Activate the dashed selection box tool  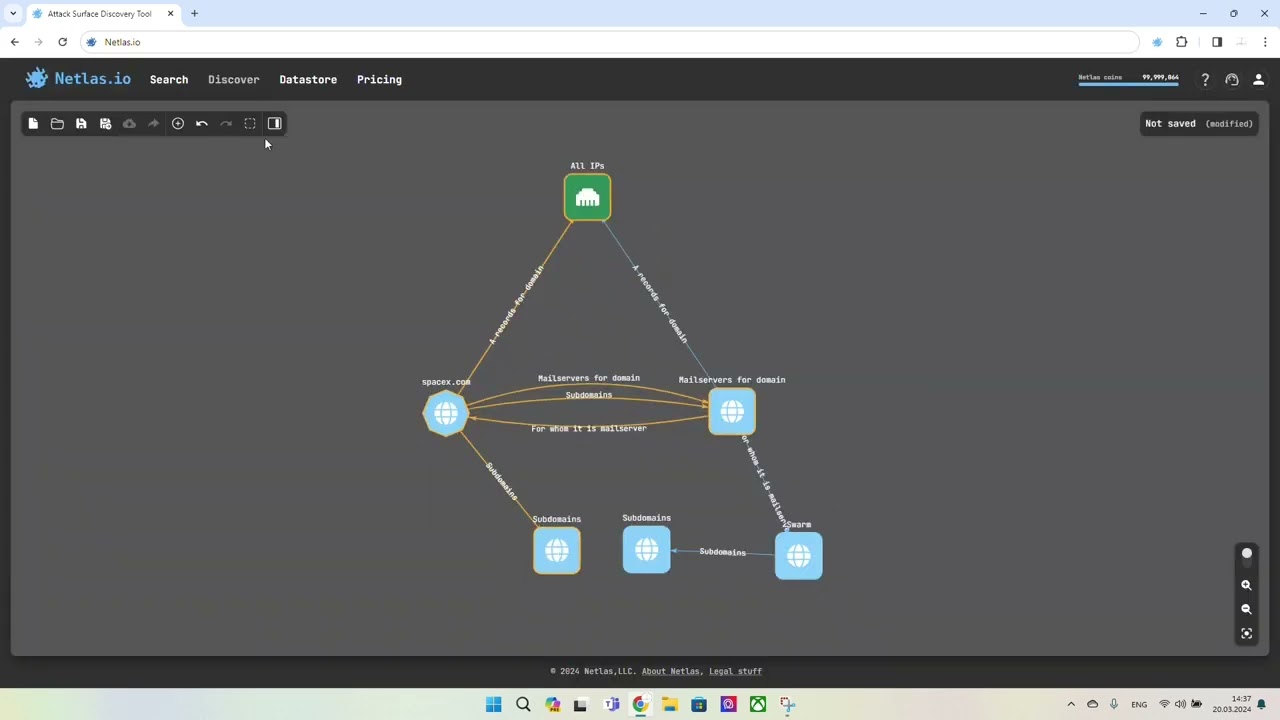(x=250, y=124)
